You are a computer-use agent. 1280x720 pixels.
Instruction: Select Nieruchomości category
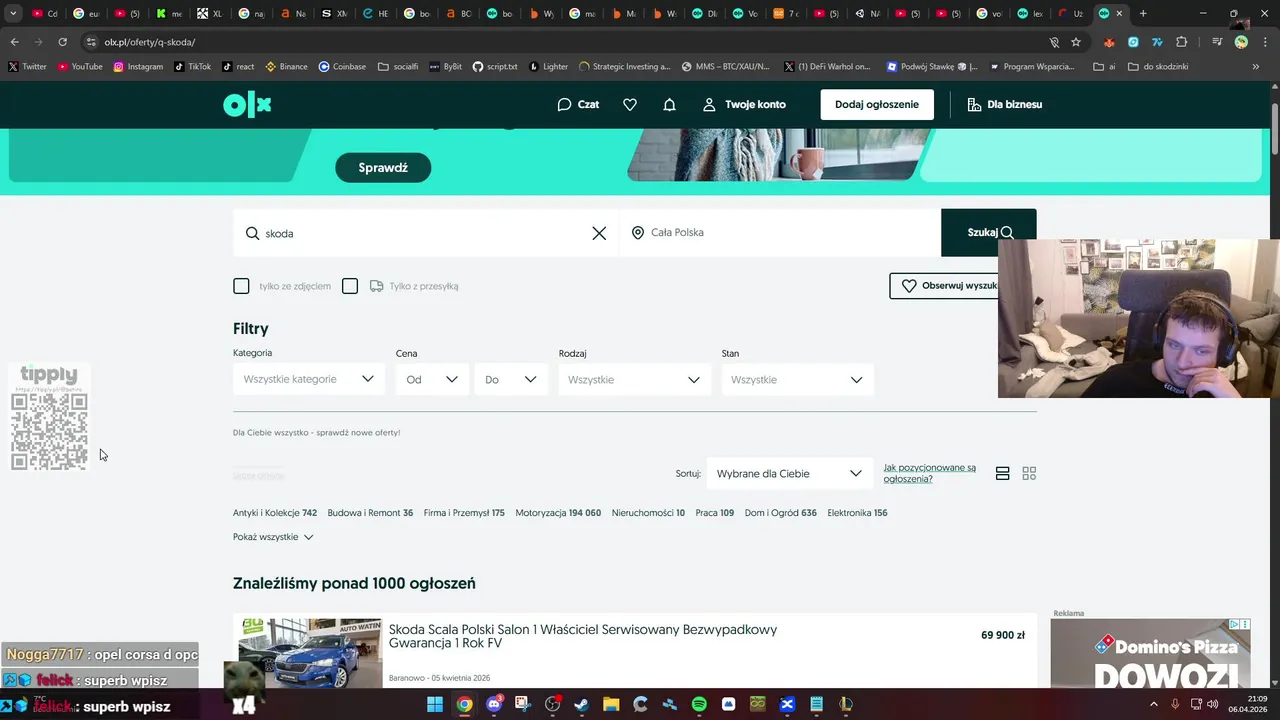tap(648, 513)
